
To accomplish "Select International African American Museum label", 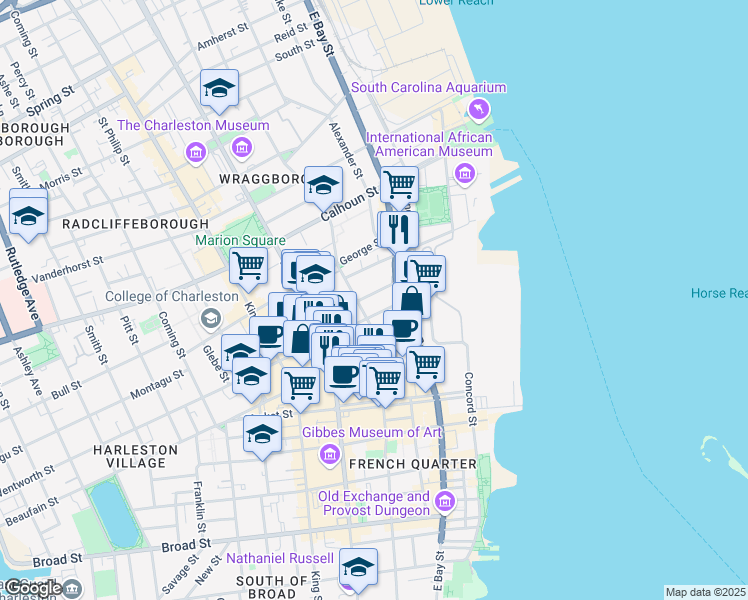I will pyautogui.click(x=429, y=145).
